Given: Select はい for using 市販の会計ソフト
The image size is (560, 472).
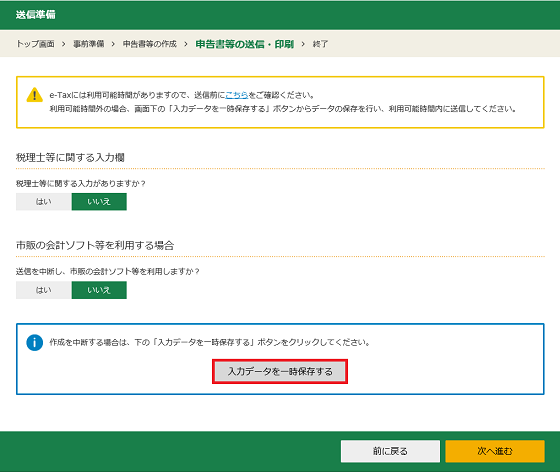Looking at the screenshot, I should (44, 290).
